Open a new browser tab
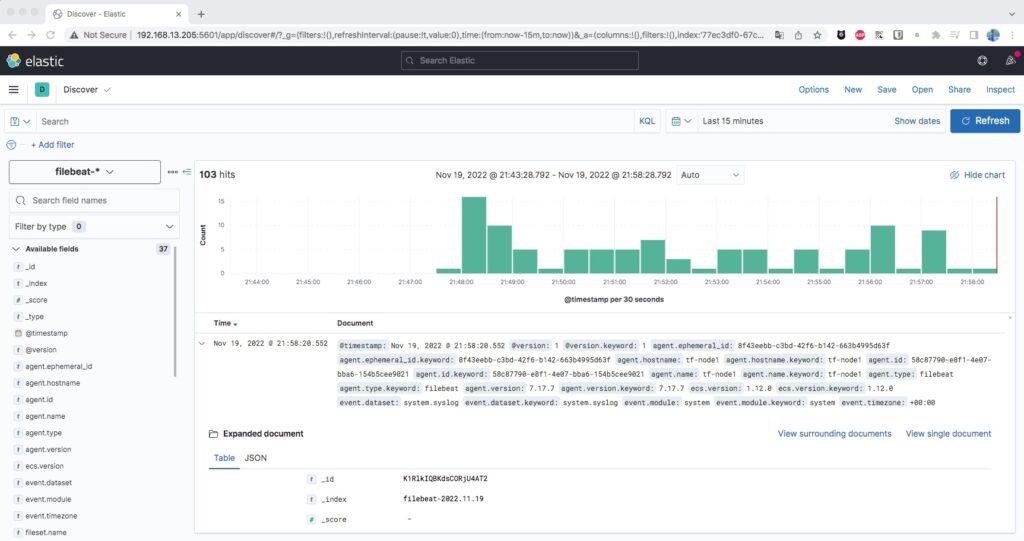Screen dimensions: 1024x541 point(201,14)
